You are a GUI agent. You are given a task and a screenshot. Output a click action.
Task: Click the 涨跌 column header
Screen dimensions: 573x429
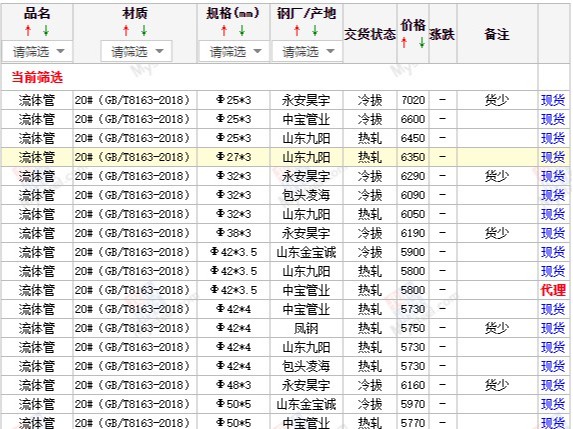pos(442,34)
